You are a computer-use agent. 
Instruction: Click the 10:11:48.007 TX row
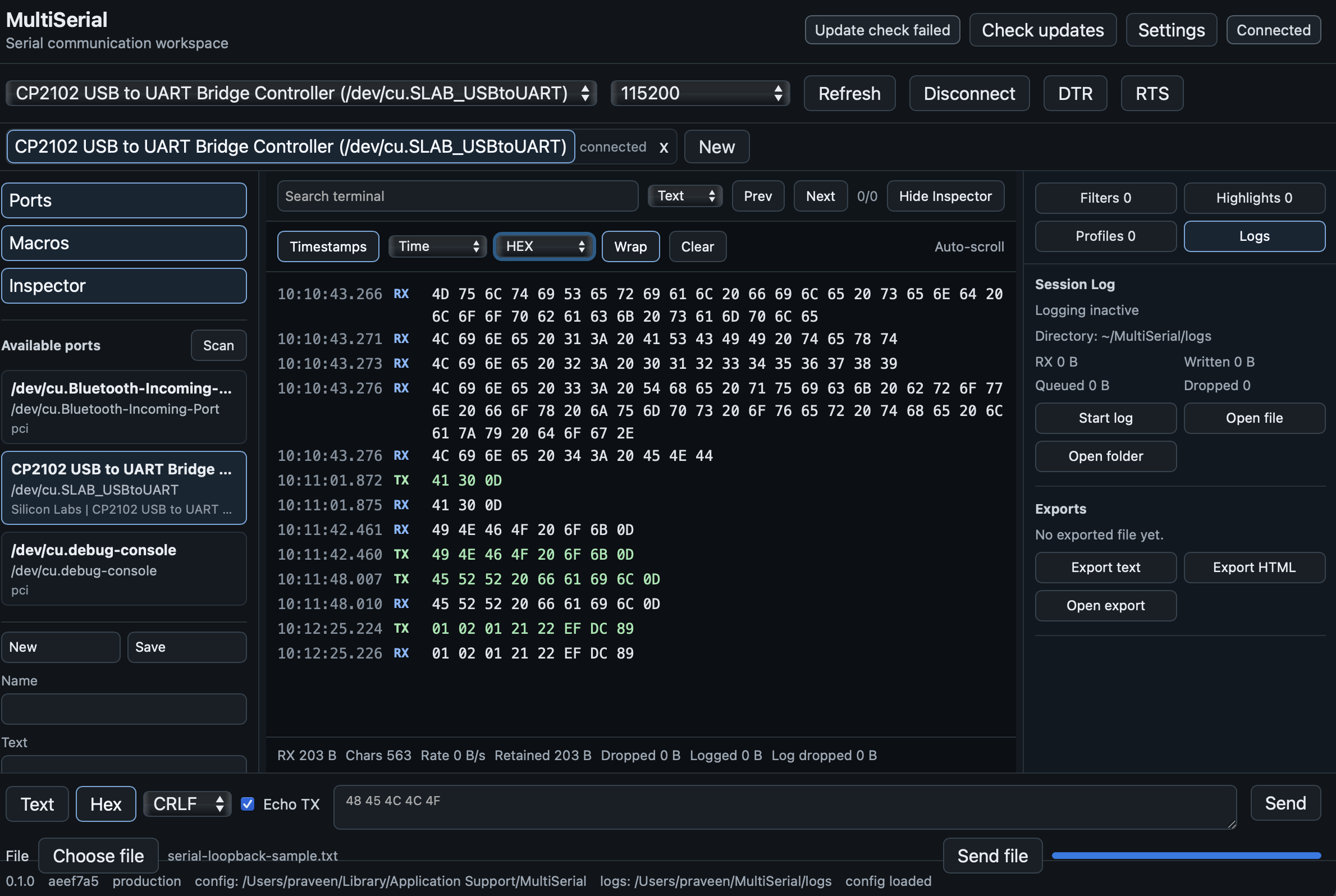pos(640,579)
